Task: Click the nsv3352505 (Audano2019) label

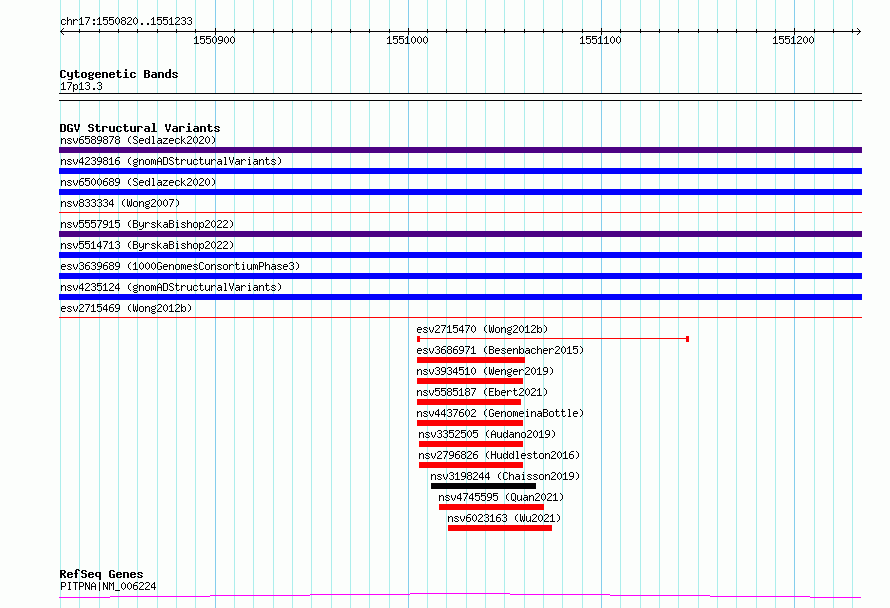Action: (x=487, y=434)
